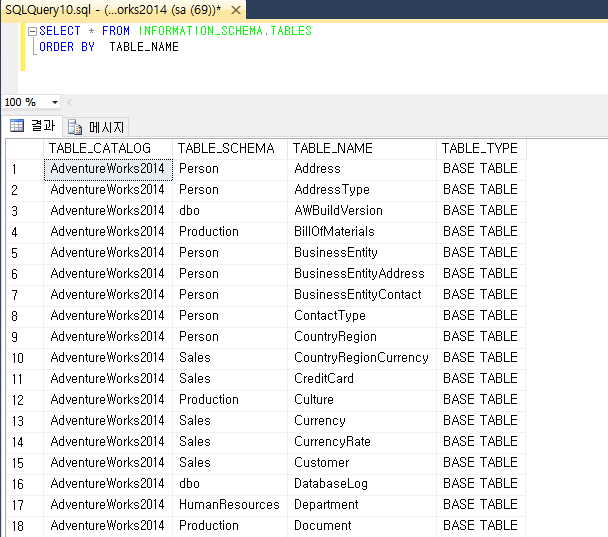The width and height of the screenshot is (608, 537).
Task: Click the INFORMATION_SCHEMA.TABLES text in the query
Action: [225, 31]
